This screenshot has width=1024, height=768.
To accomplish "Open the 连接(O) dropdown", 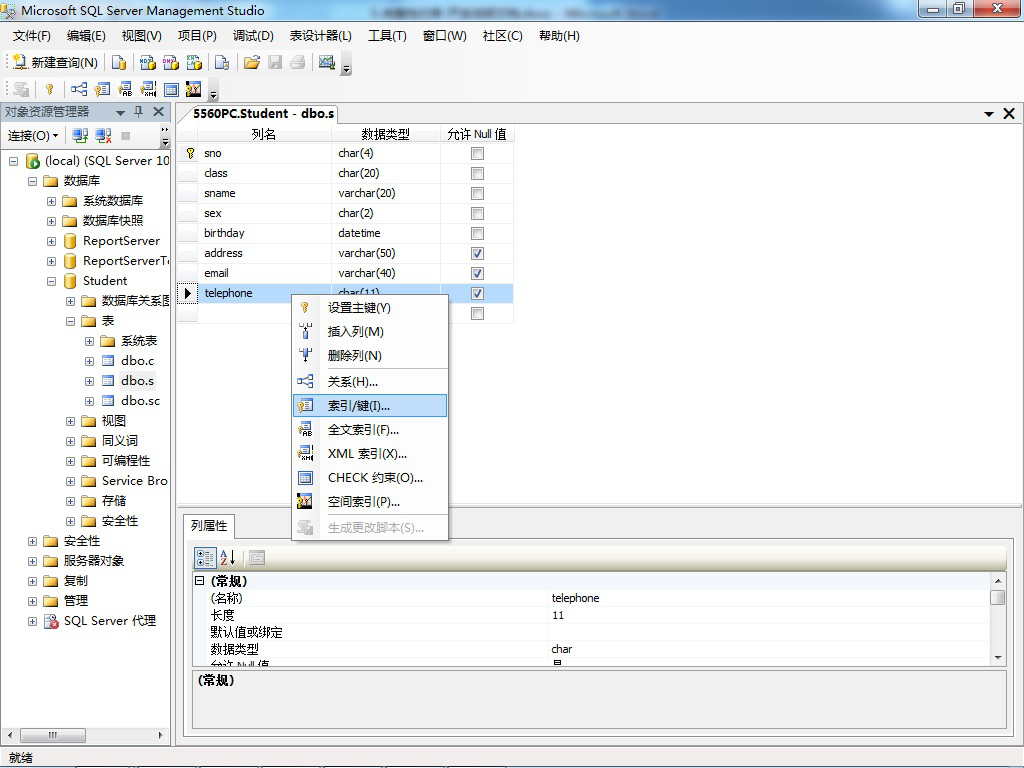I will tap(33, 135).
